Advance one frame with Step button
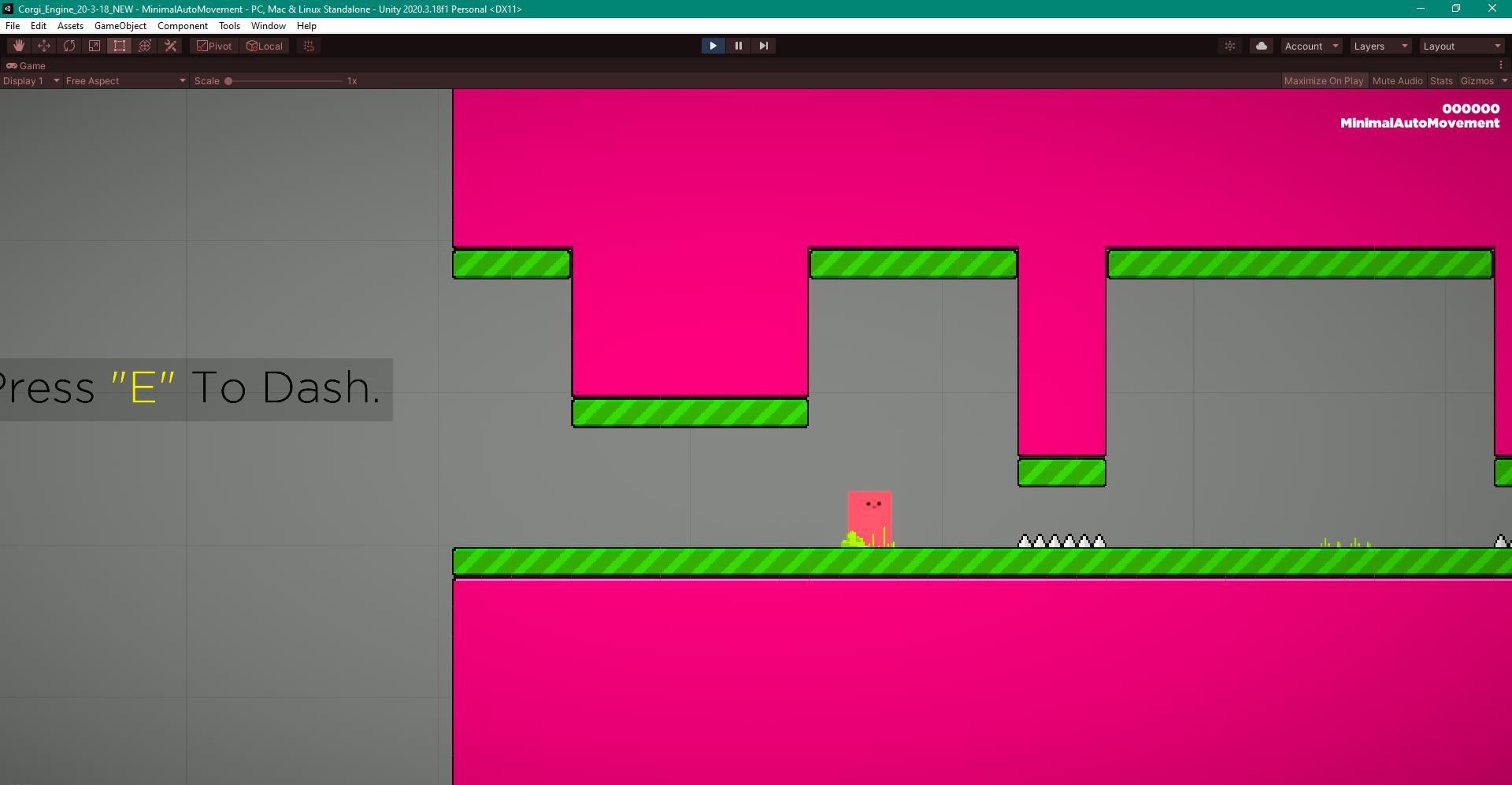 click(763, 46)
